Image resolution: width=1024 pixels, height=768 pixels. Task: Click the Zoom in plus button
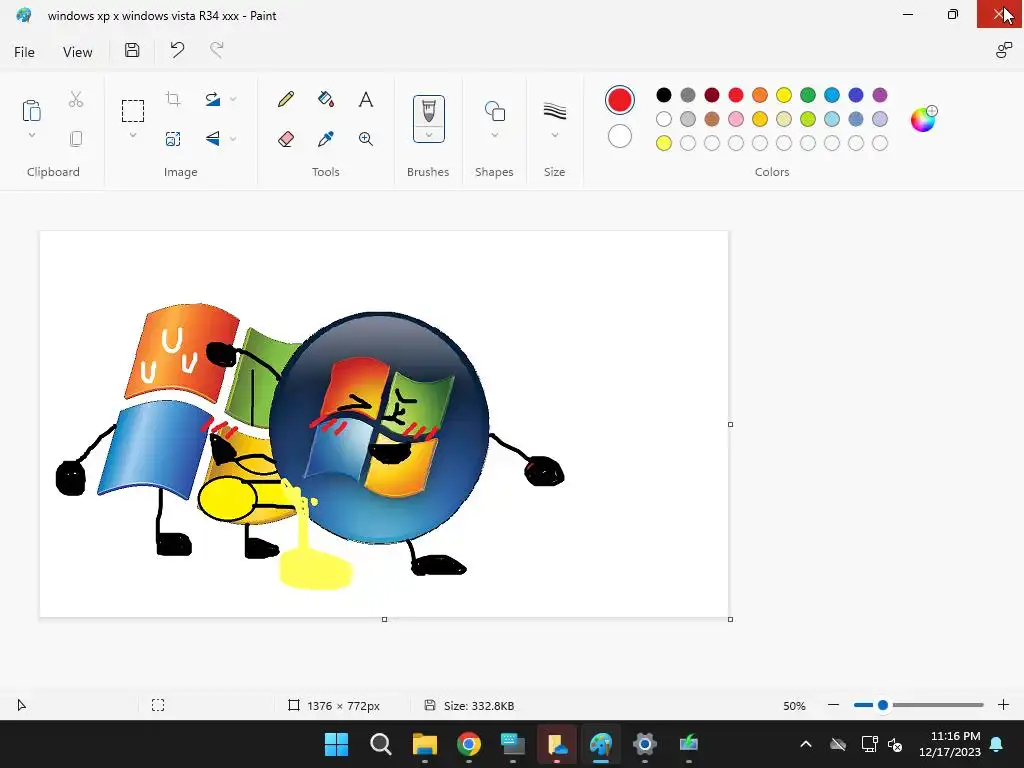(1004, 705)
